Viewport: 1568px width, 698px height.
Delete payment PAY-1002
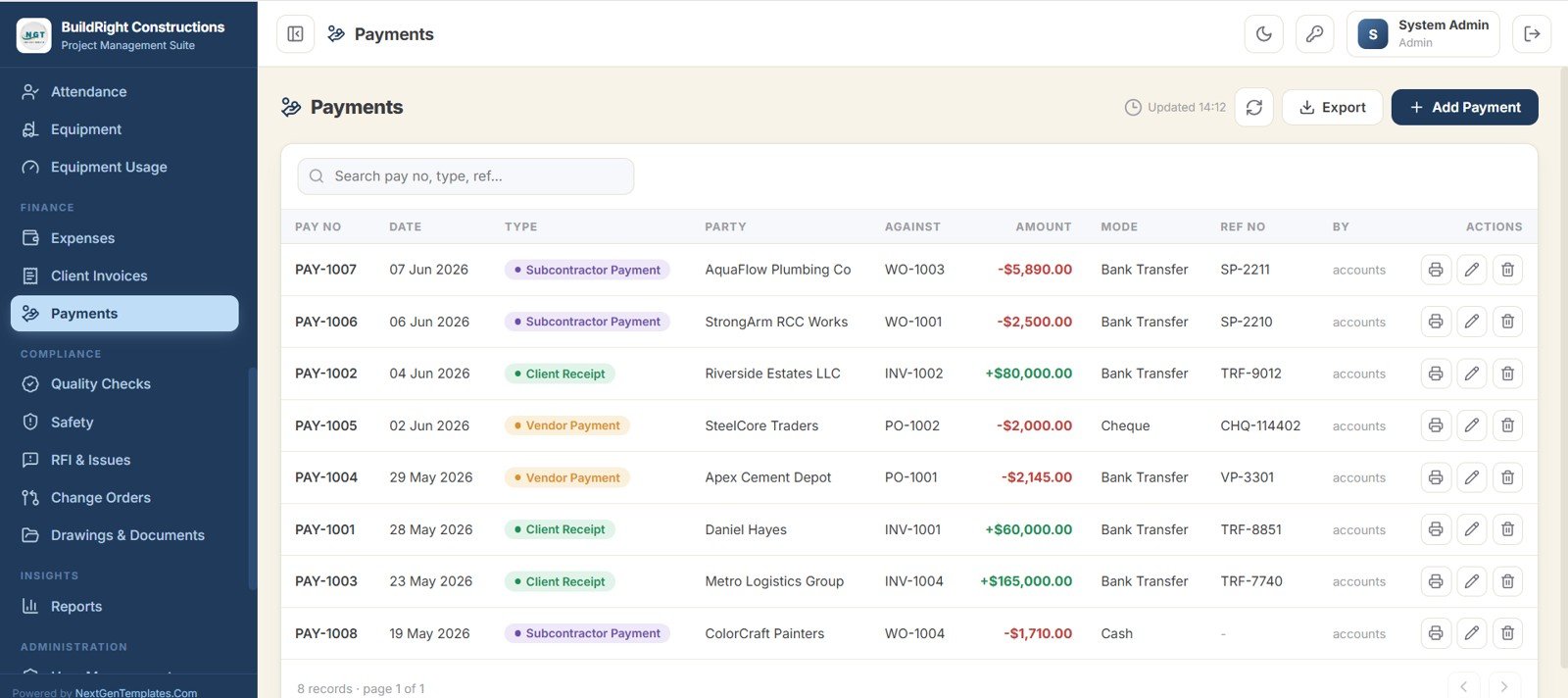(x=1507, y=374)
